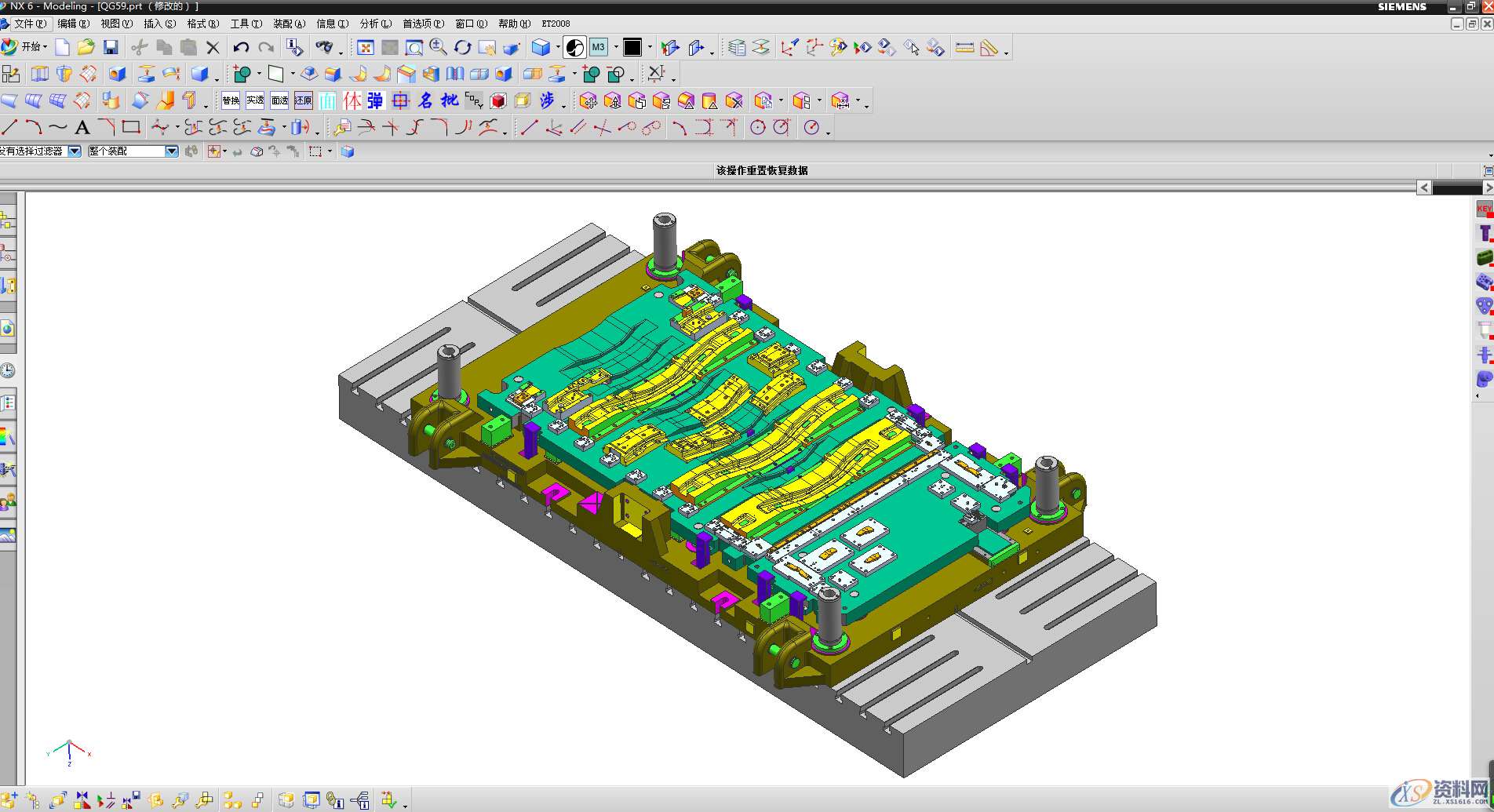This screenshot has width=1494, height=812.
Task: Open the 装配(A) assemblies menu
Action: pos(289,24)
